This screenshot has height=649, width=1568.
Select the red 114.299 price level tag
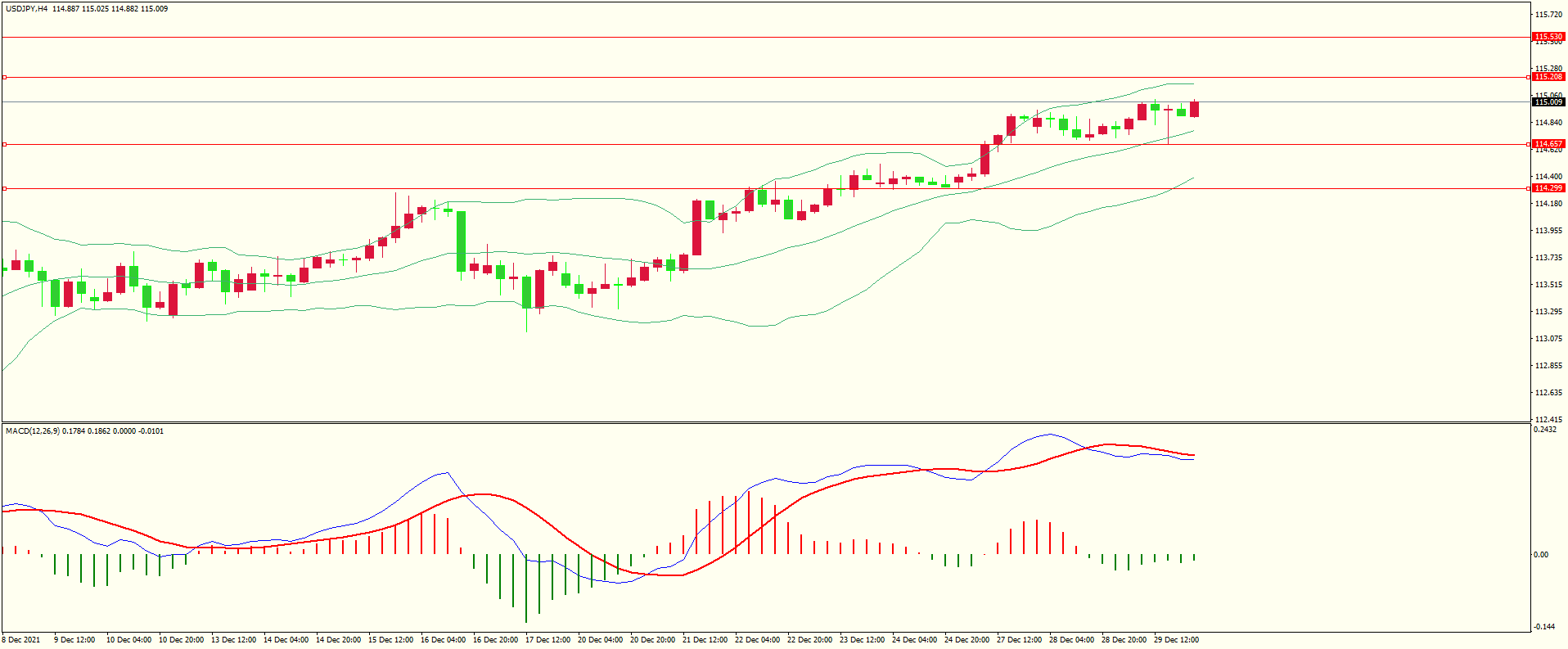click(1548, 188)
